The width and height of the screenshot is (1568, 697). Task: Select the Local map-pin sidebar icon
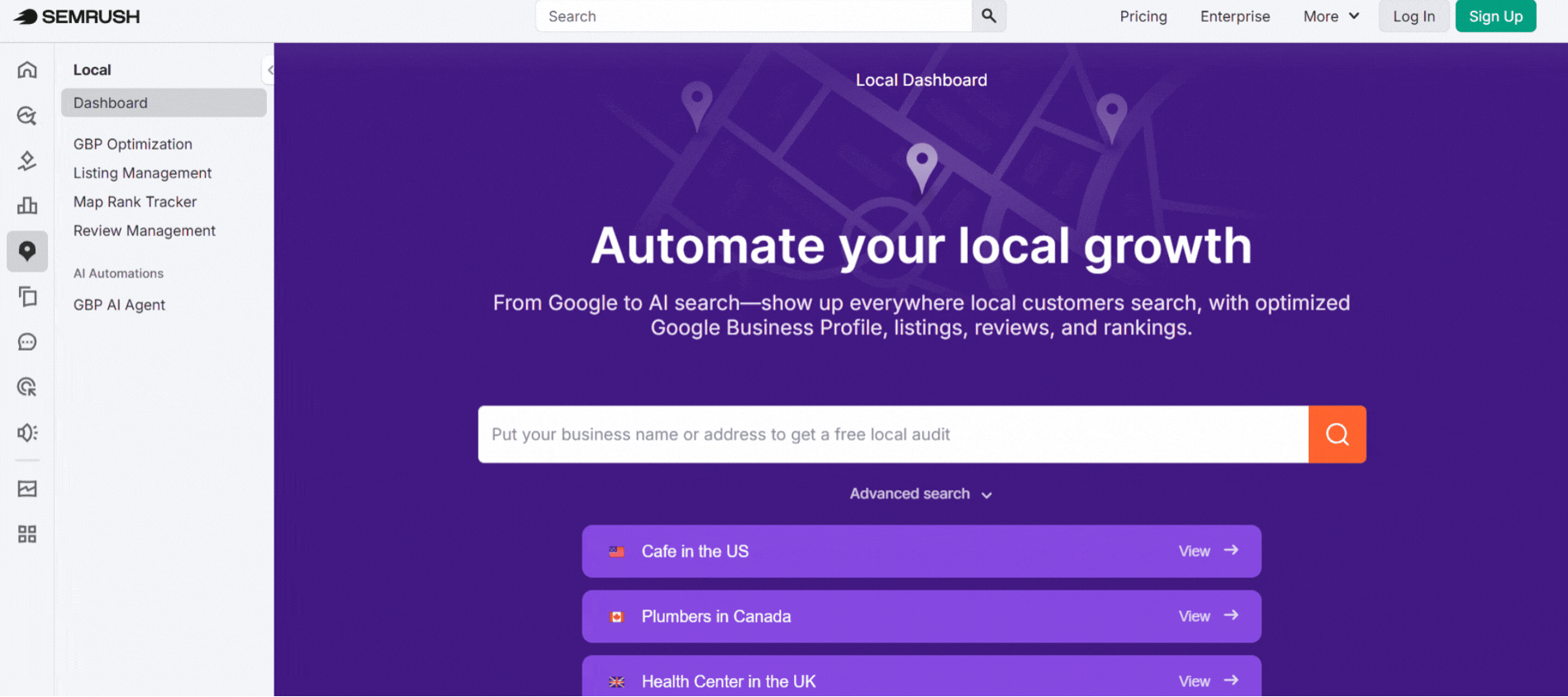click(x=27, y=251)
